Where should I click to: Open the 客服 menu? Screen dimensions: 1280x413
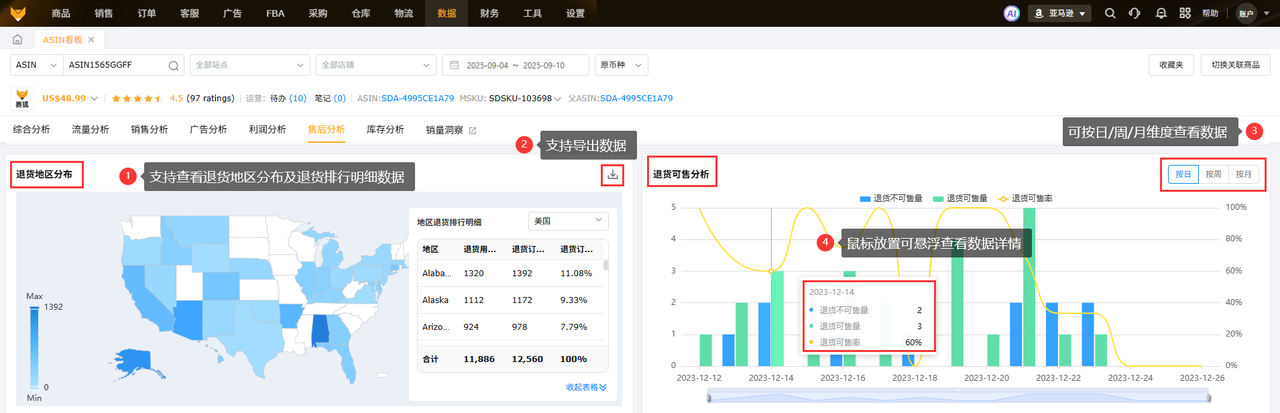point(189,13)
